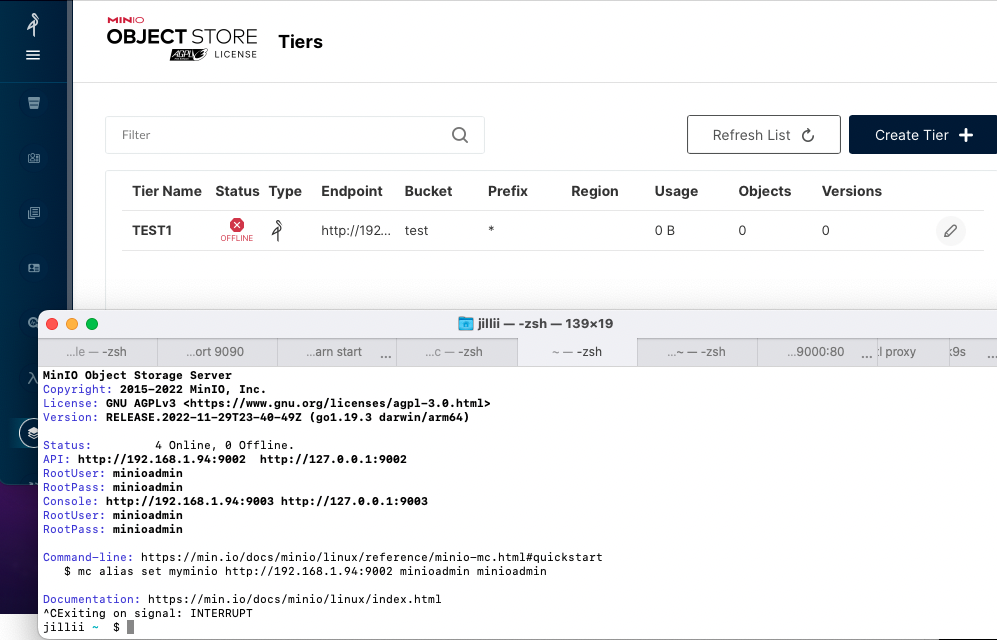The image size is (997, 640).
Task: Edit the TEST1 tier with pencil icon
Action: click(951, 231)
